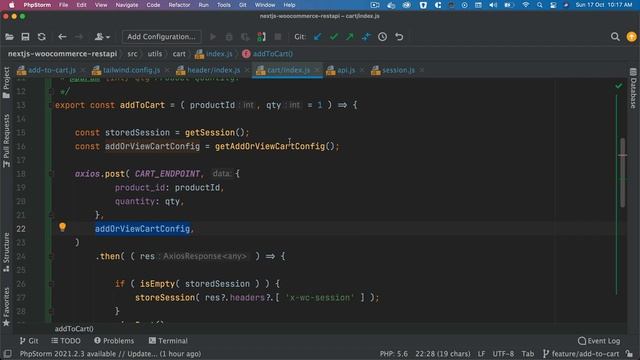640x360 pixels.
Task: Open the user avatar dropdown in toolbar
Action: pos(102,37)
